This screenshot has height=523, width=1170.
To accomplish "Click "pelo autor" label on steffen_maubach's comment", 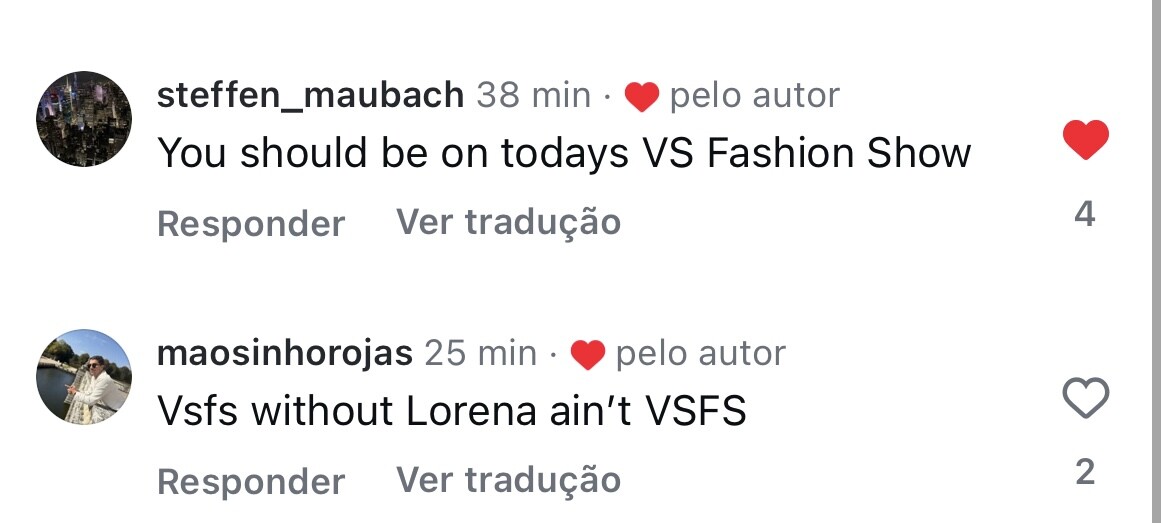I will click(x=754, y=96).
